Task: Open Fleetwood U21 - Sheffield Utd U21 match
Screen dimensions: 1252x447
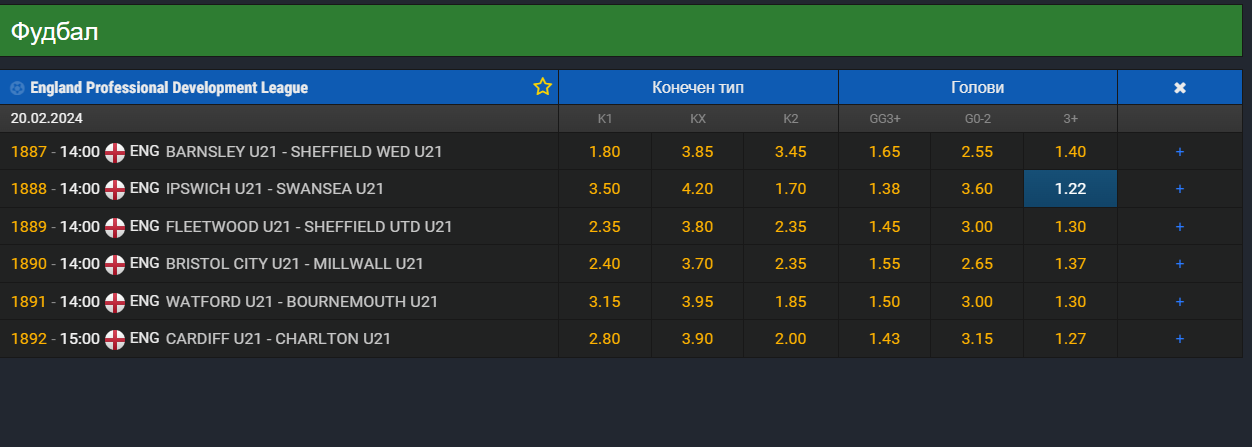Action: pos(308,227)
